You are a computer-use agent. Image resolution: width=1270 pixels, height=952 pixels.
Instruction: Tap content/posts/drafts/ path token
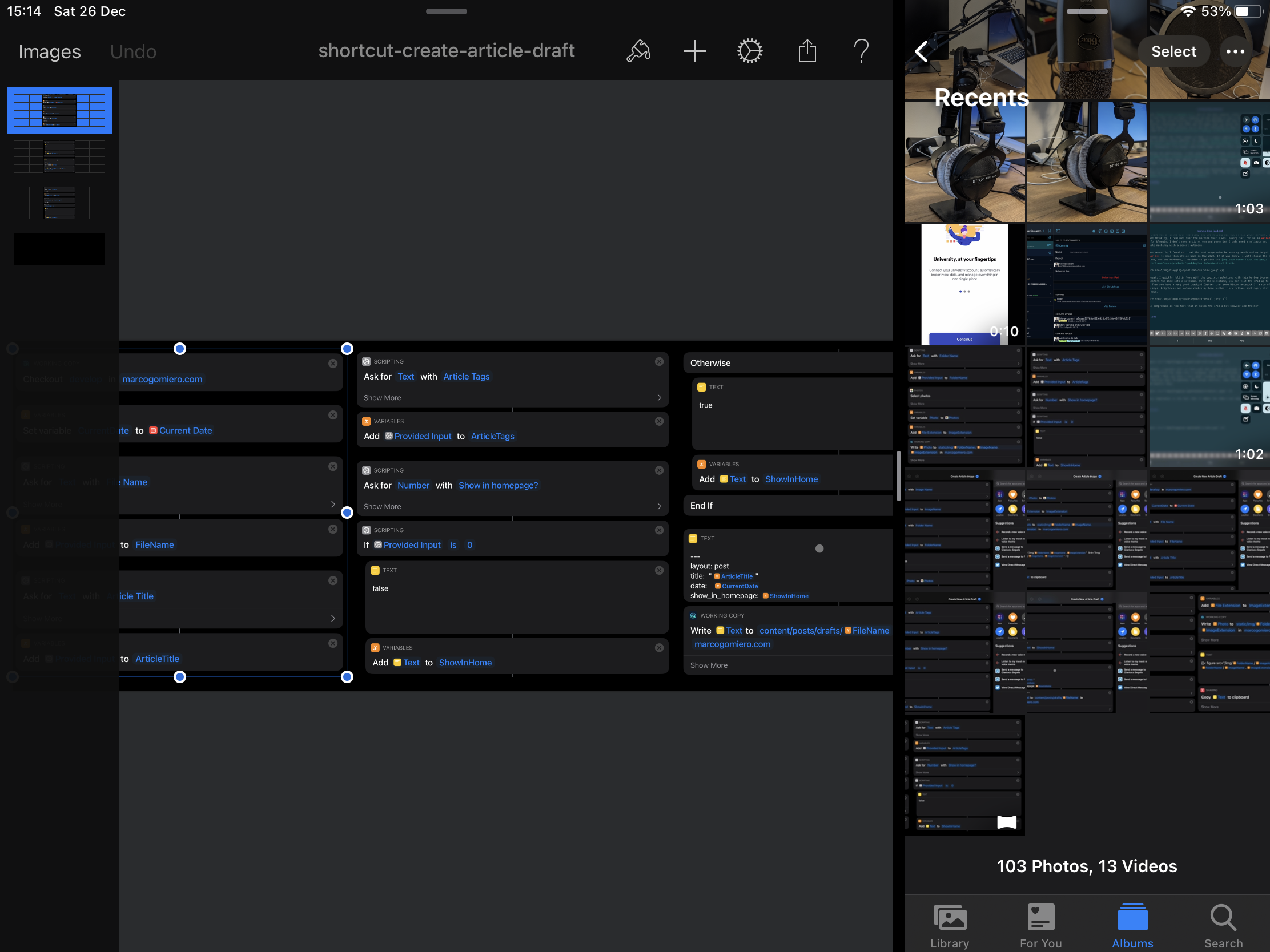[x=801, y=631]
